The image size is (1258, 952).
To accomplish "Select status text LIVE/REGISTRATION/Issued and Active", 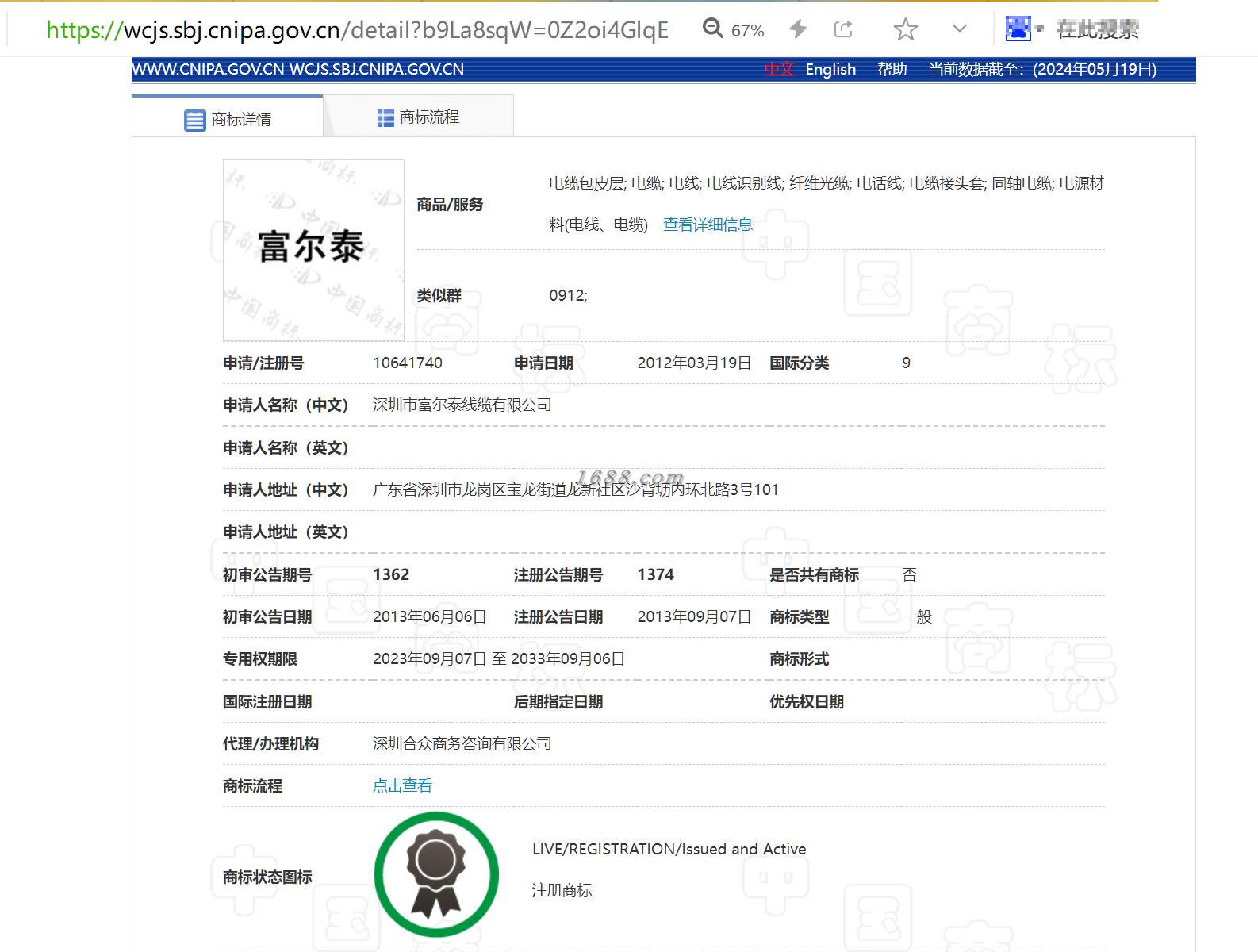I will pos(669,849).
